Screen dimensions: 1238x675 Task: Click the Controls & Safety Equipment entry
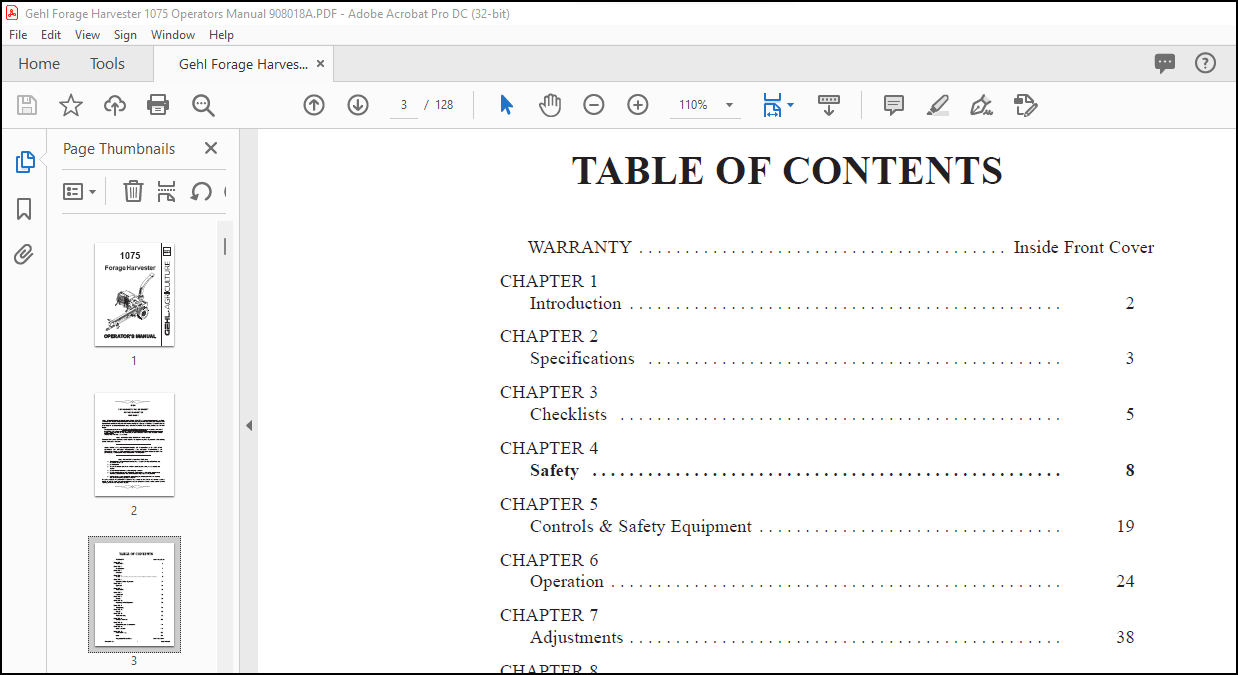[641, 526]
